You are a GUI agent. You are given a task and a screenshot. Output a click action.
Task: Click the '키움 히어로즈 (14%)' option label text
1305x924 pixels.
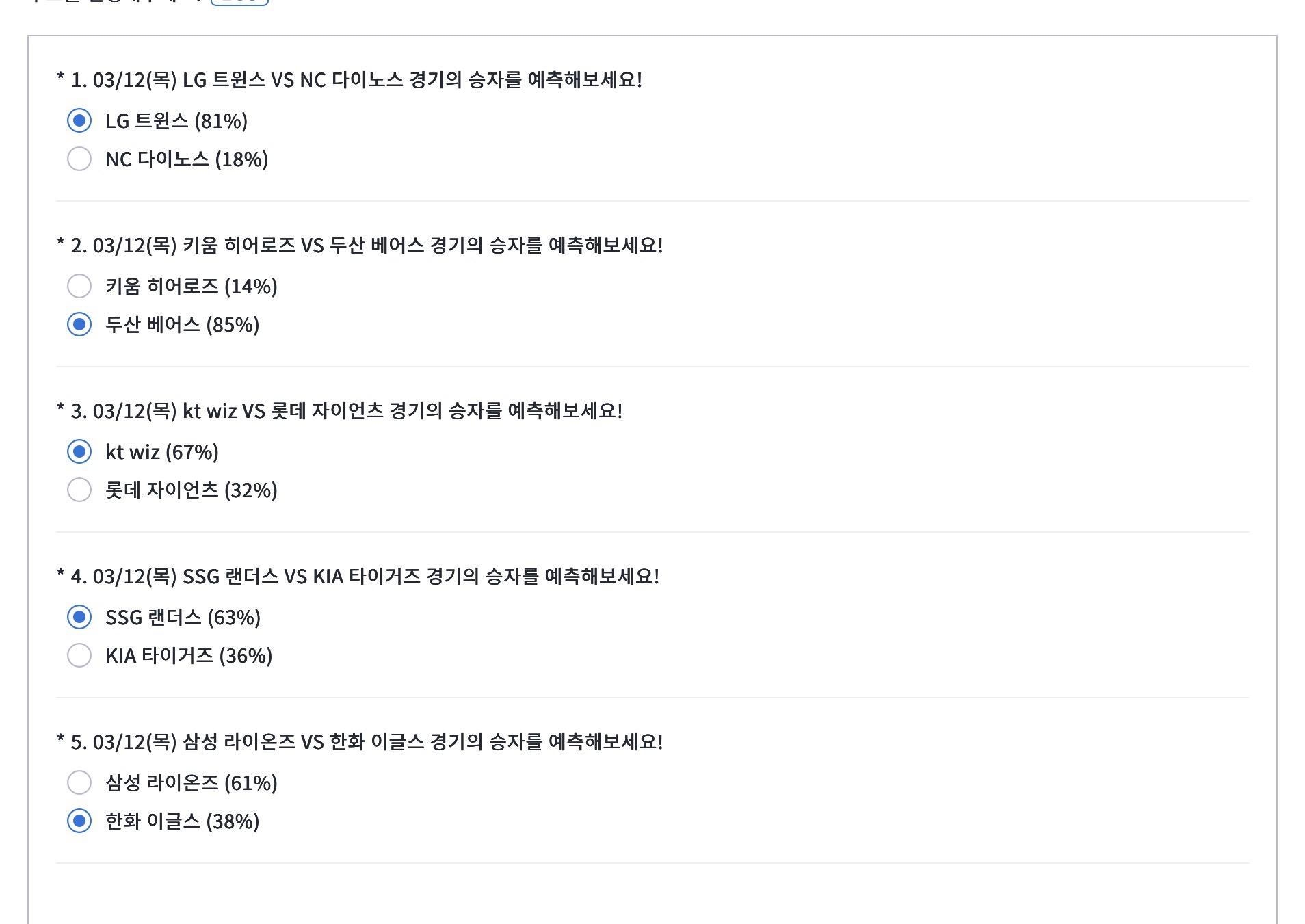click(x=192, y=287)
